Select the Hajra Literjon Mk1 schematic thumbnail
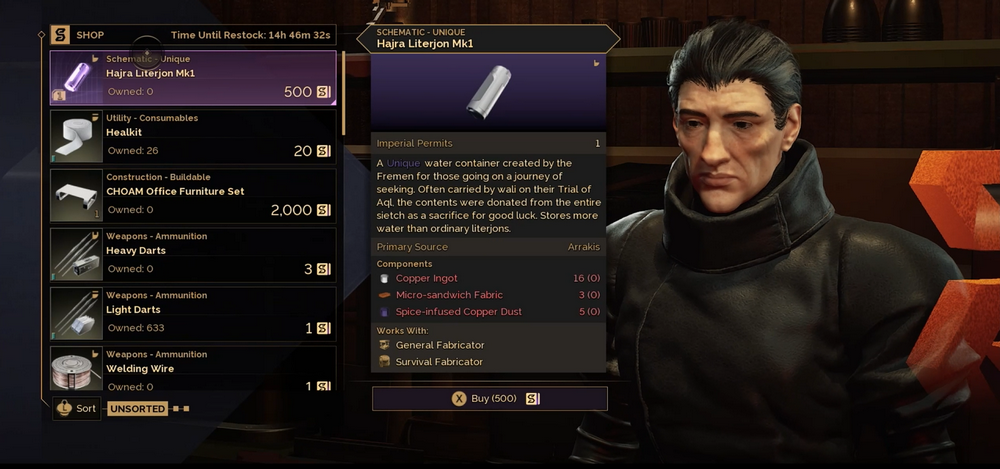This screenshot has width=1000, height=469. (x=77, y=78)
